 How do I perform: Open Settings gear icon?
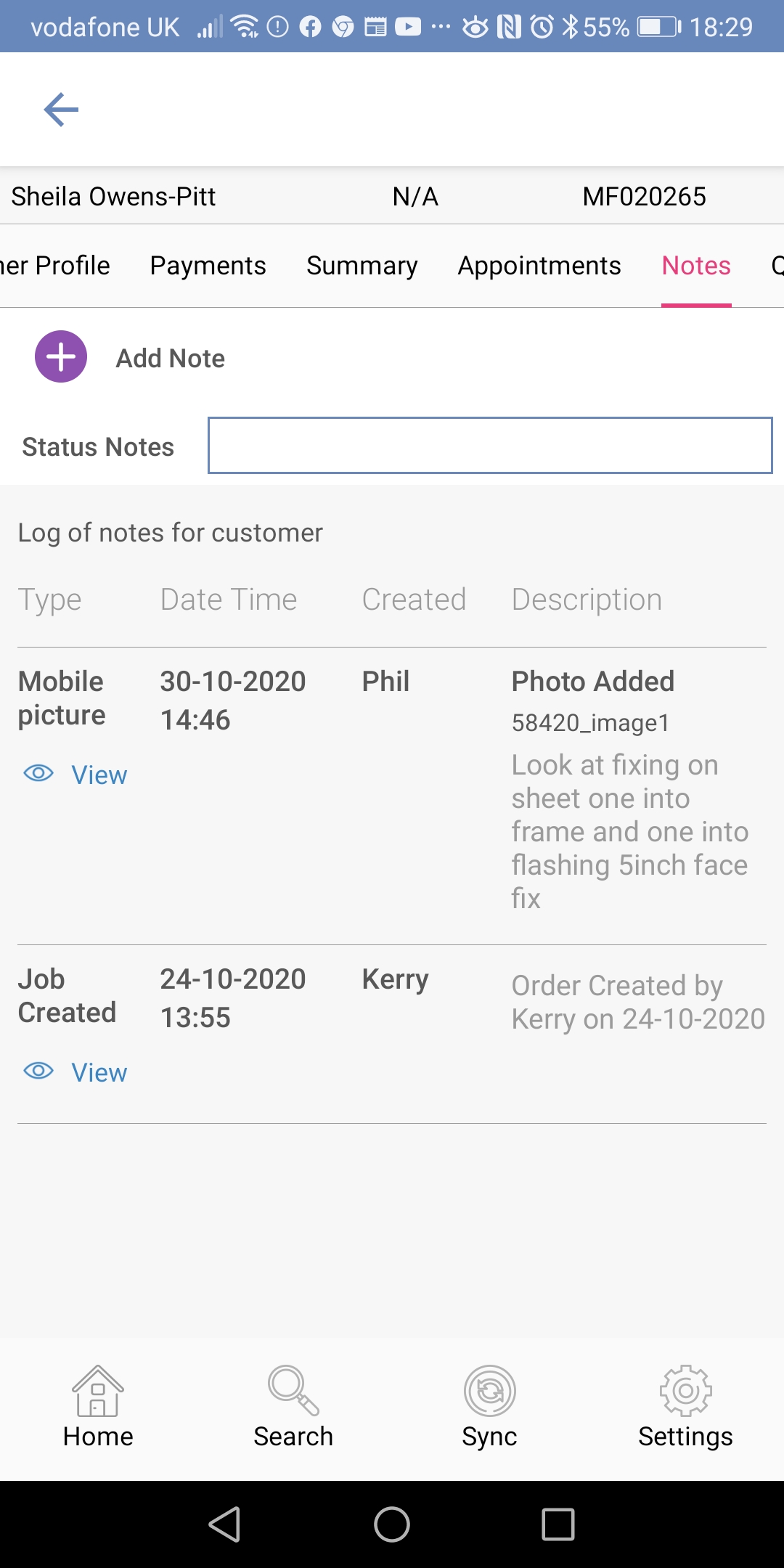685,1391
